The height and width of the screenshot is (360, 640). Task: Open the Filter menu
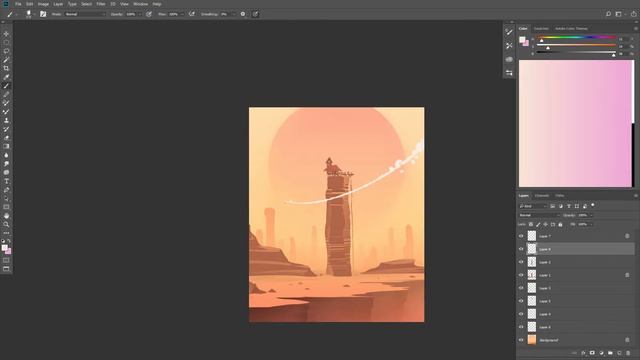pyautogui.click(x=101, y=4)
